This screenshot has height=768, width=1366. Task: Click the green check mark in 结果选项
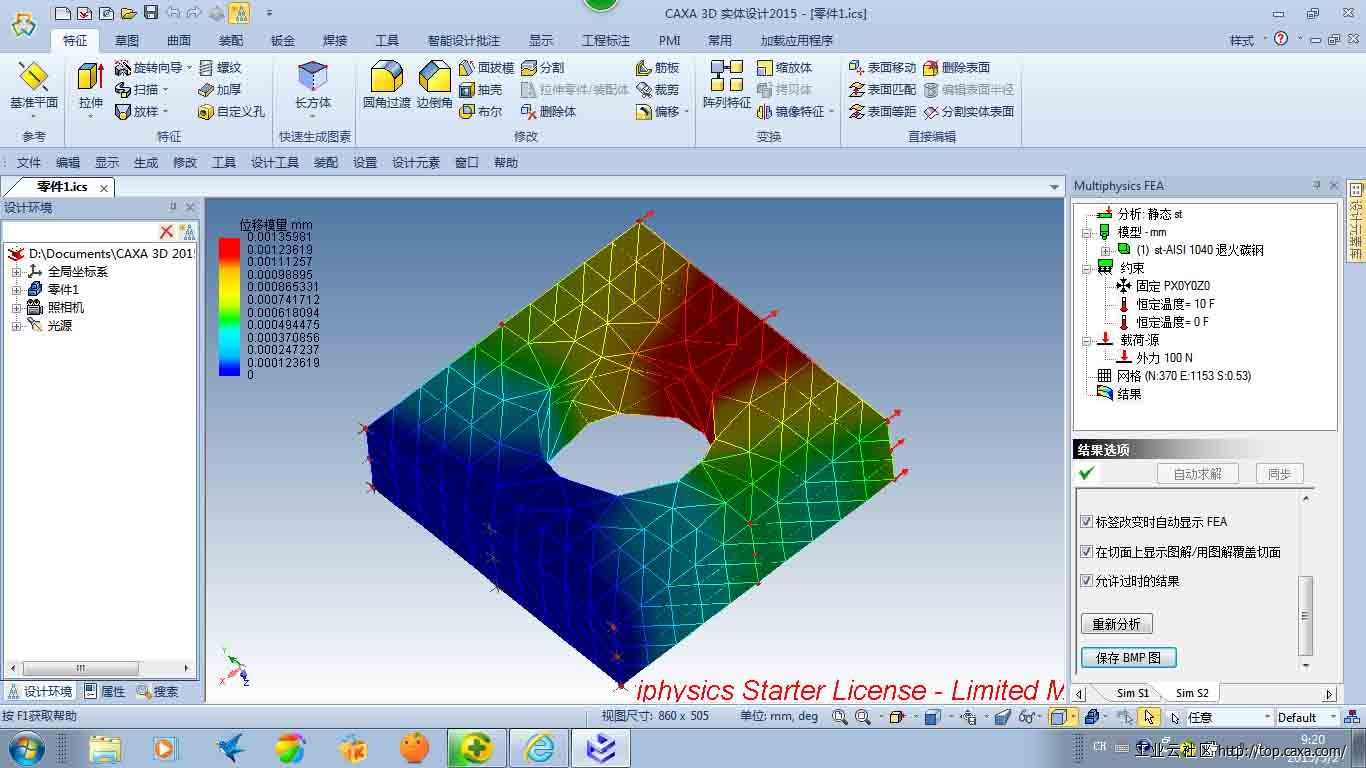(x=1087, y=473)
